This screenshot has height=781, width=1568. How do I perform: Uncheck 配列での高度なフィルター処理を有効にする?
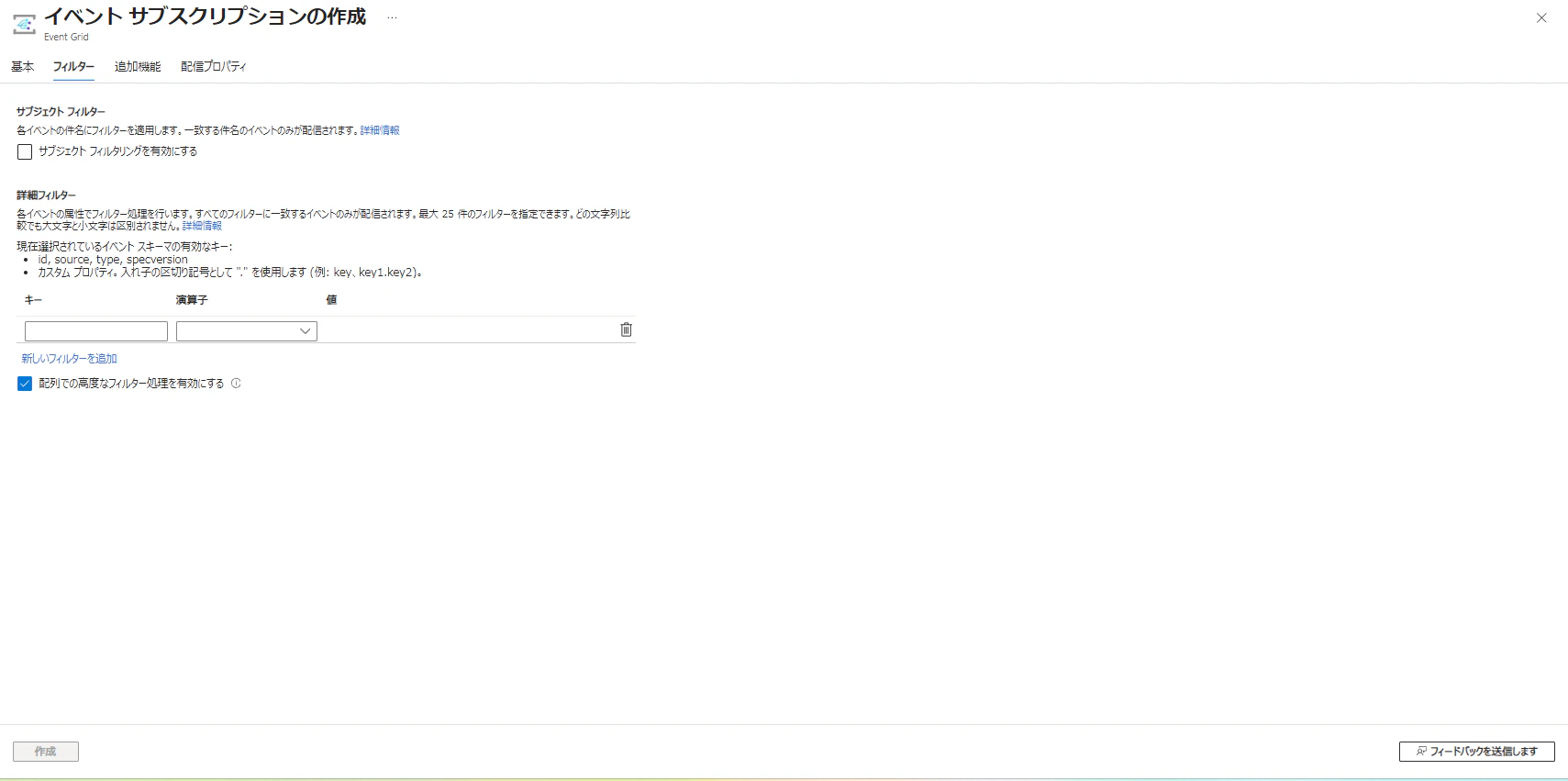coord(25,384)
